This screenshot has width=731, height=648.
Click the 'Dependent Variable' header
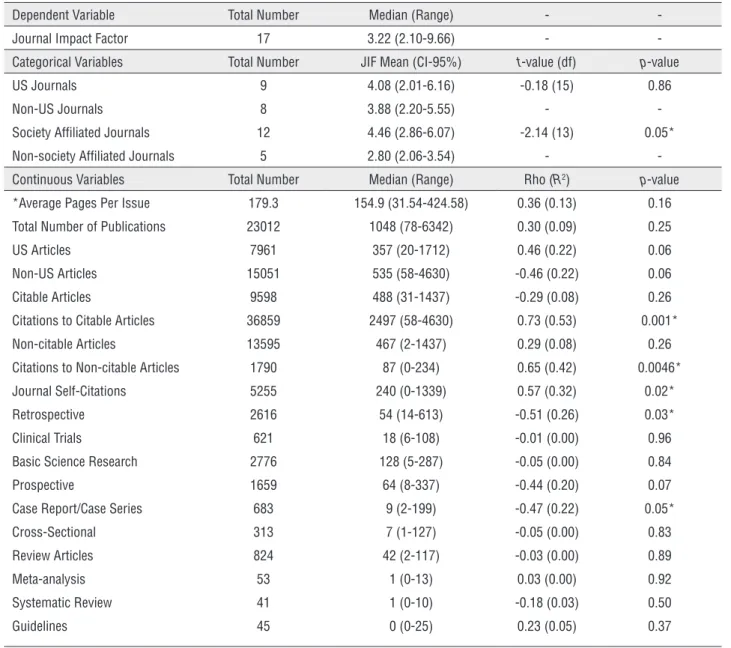tap(63, 15)
